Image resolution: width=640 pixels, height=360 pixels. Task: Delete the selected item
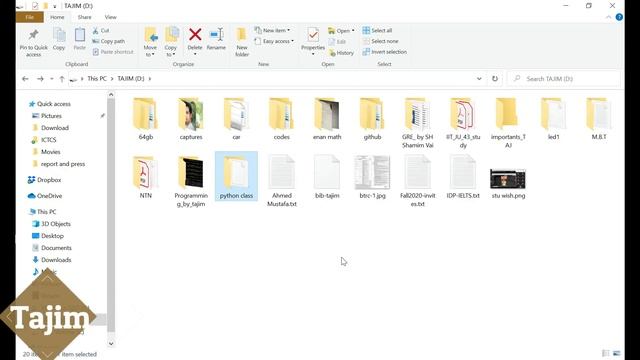[x=195, y=42]
